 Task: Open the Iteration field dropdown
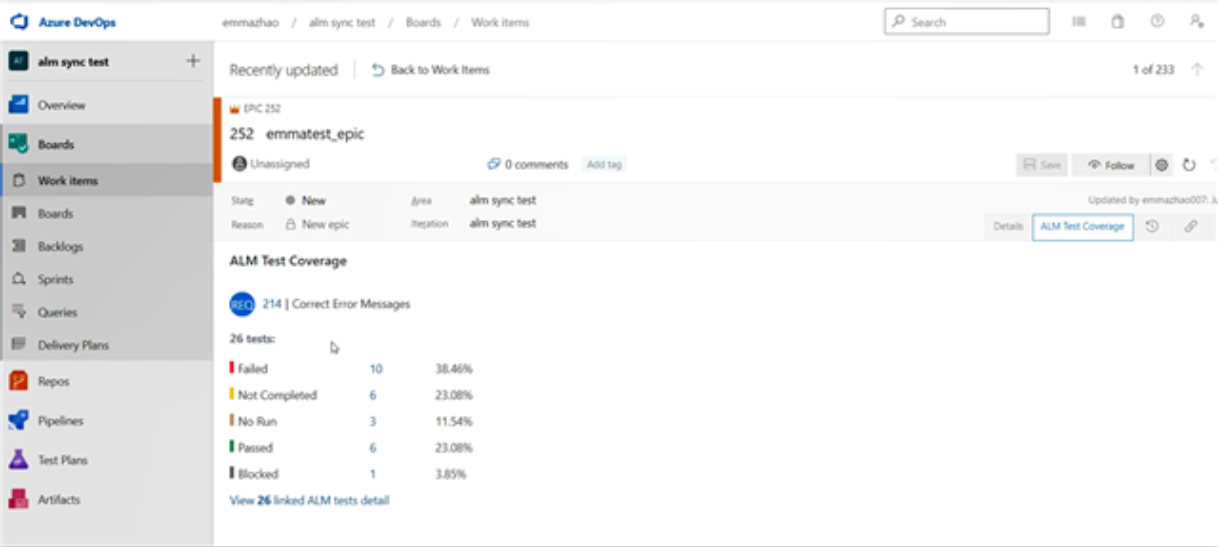(x=503, y=223)
